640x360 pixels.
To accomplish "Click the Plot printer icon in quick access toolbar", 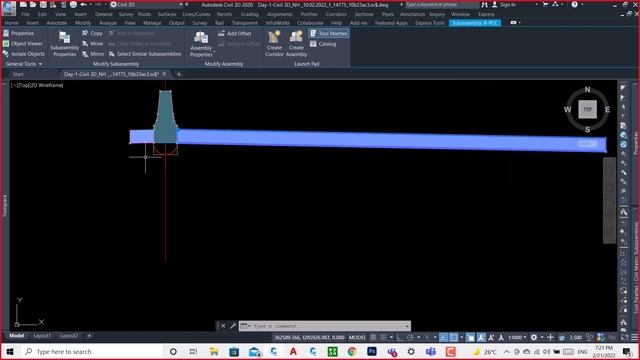I will [x=73, y=4].
